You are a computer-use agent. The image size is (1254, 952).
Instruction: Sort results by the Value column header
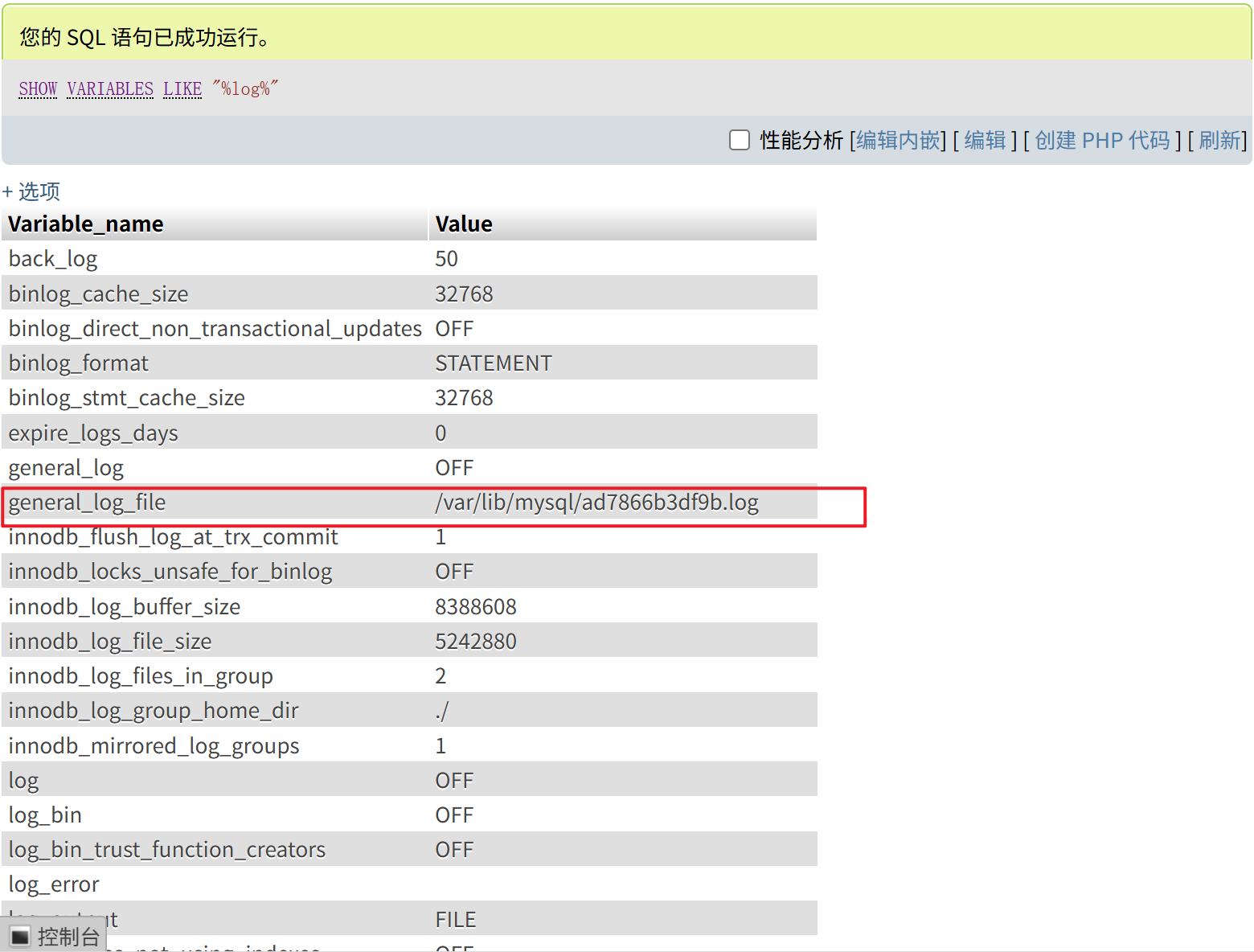tap(463, 224)
